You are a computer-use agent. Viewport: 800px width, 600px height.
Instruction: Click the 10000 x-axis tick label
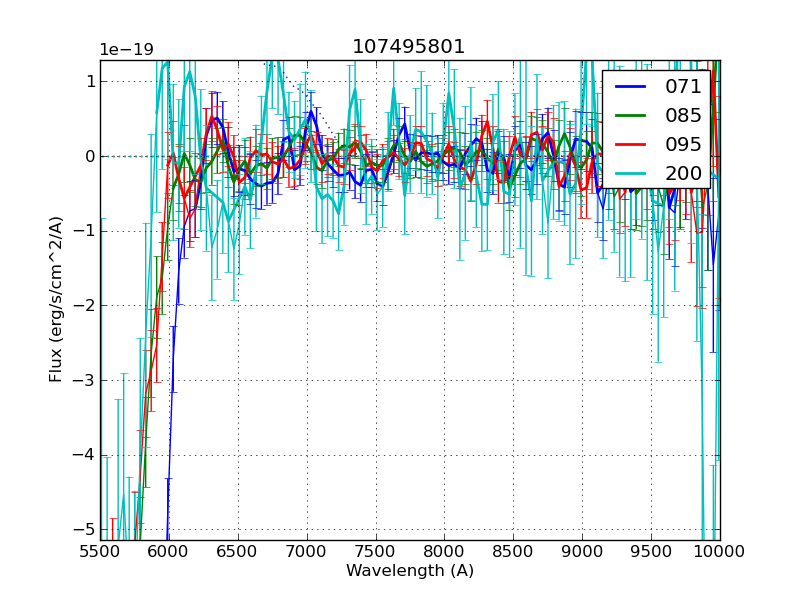point(720,551)
